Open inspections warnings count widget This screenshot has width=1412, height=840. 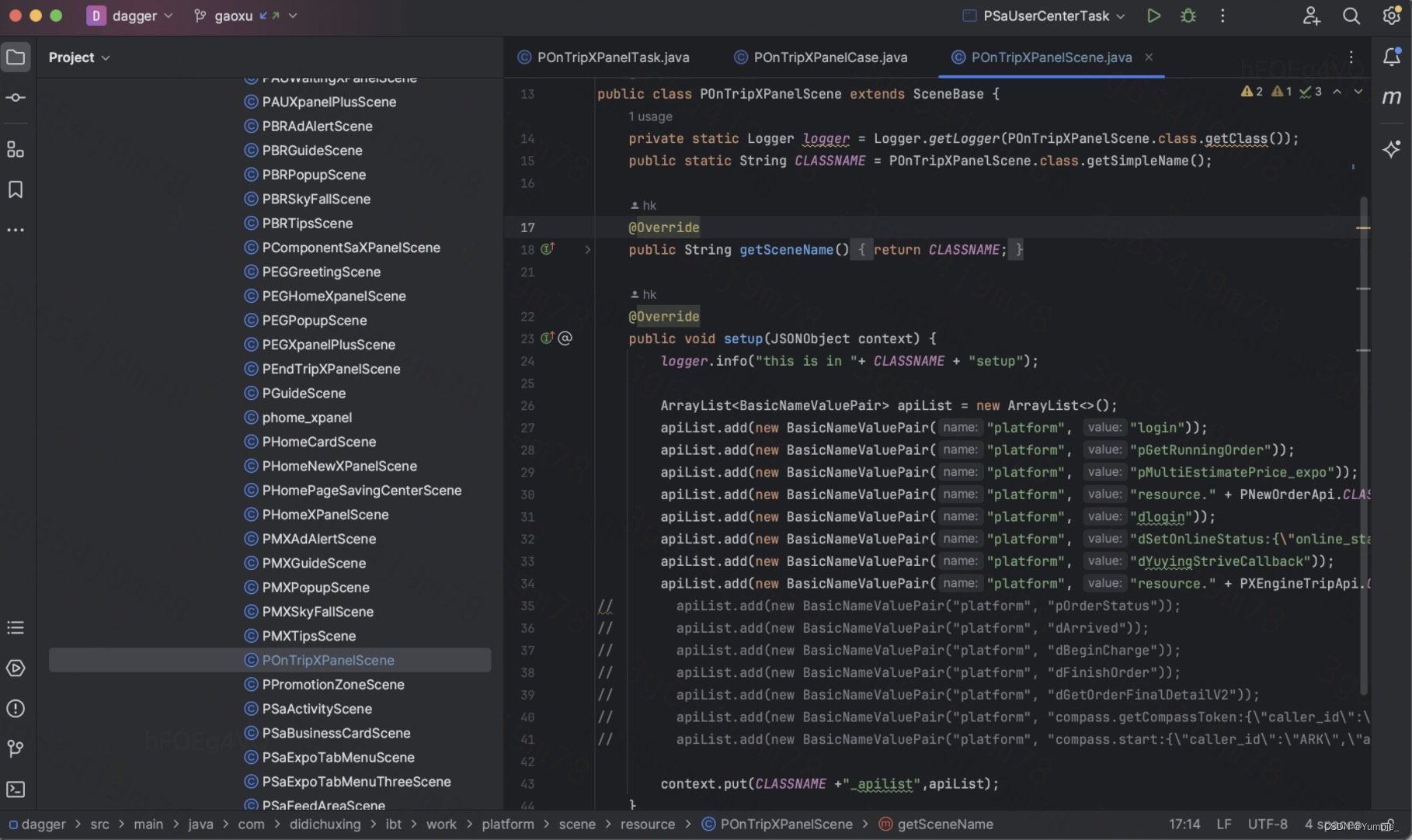point(1281,92)
